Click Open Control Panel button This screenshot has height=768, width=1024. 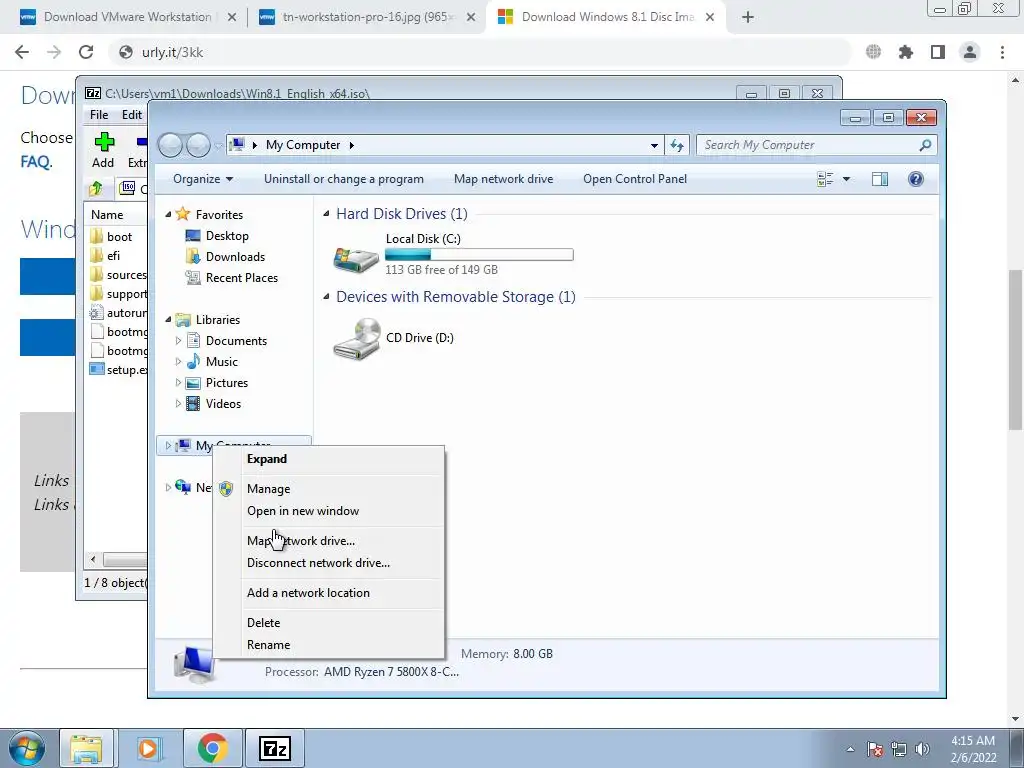(x=635, y=179)
